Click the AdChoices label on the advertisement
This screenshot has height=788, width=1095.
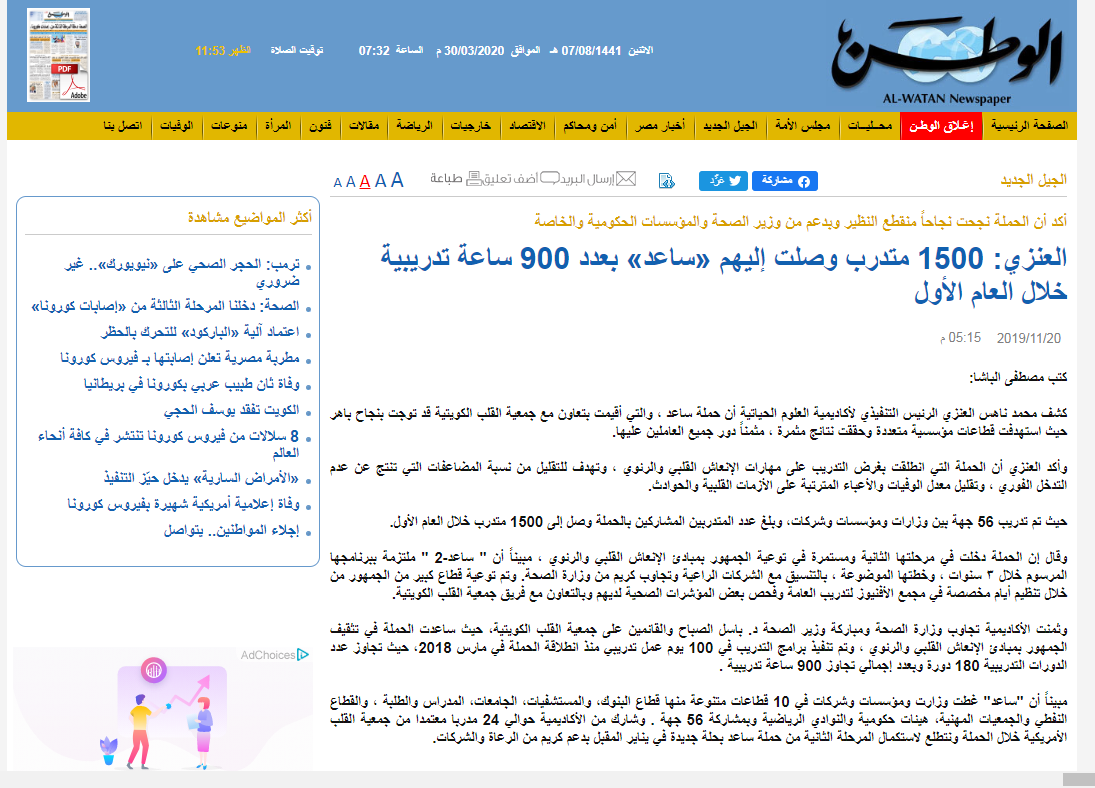[268, 655]
